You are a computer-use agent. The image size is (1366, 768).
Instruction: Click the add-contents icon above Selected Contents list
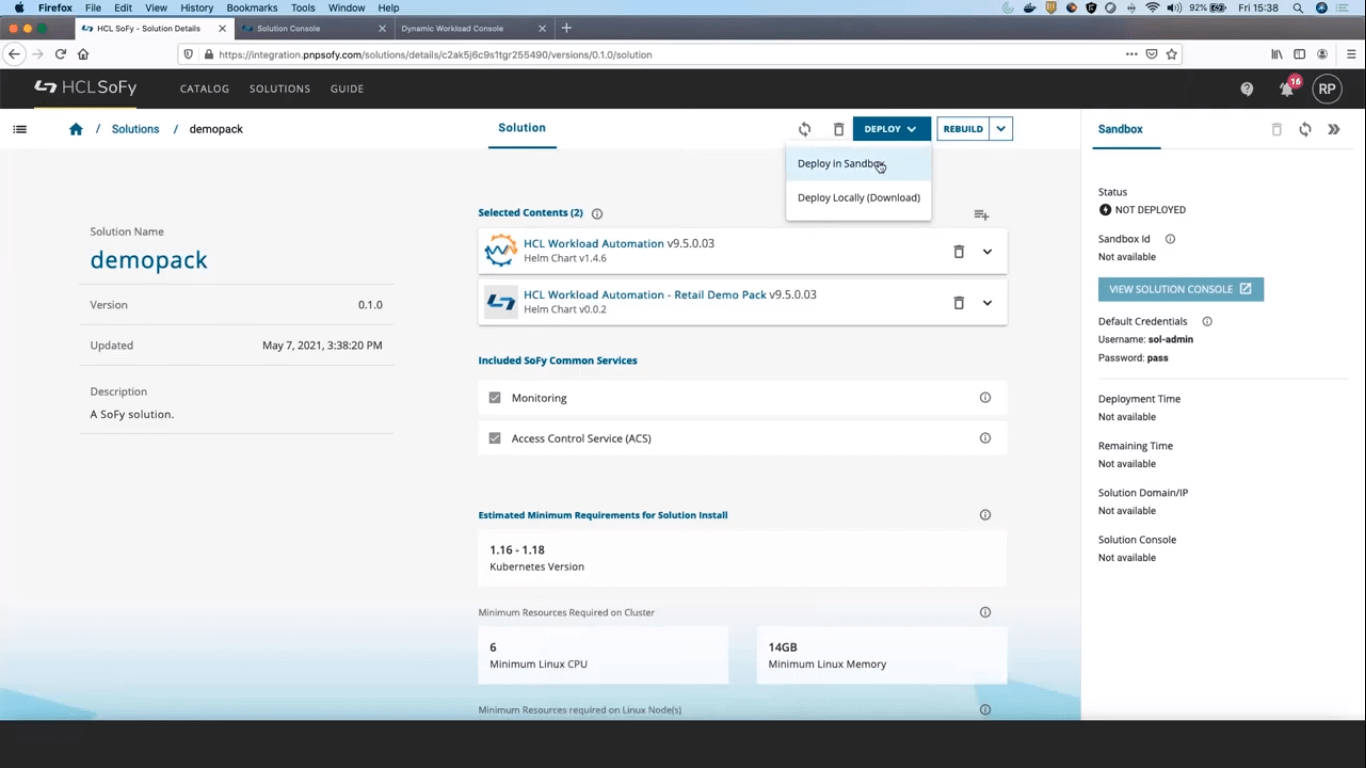(981, 214)
